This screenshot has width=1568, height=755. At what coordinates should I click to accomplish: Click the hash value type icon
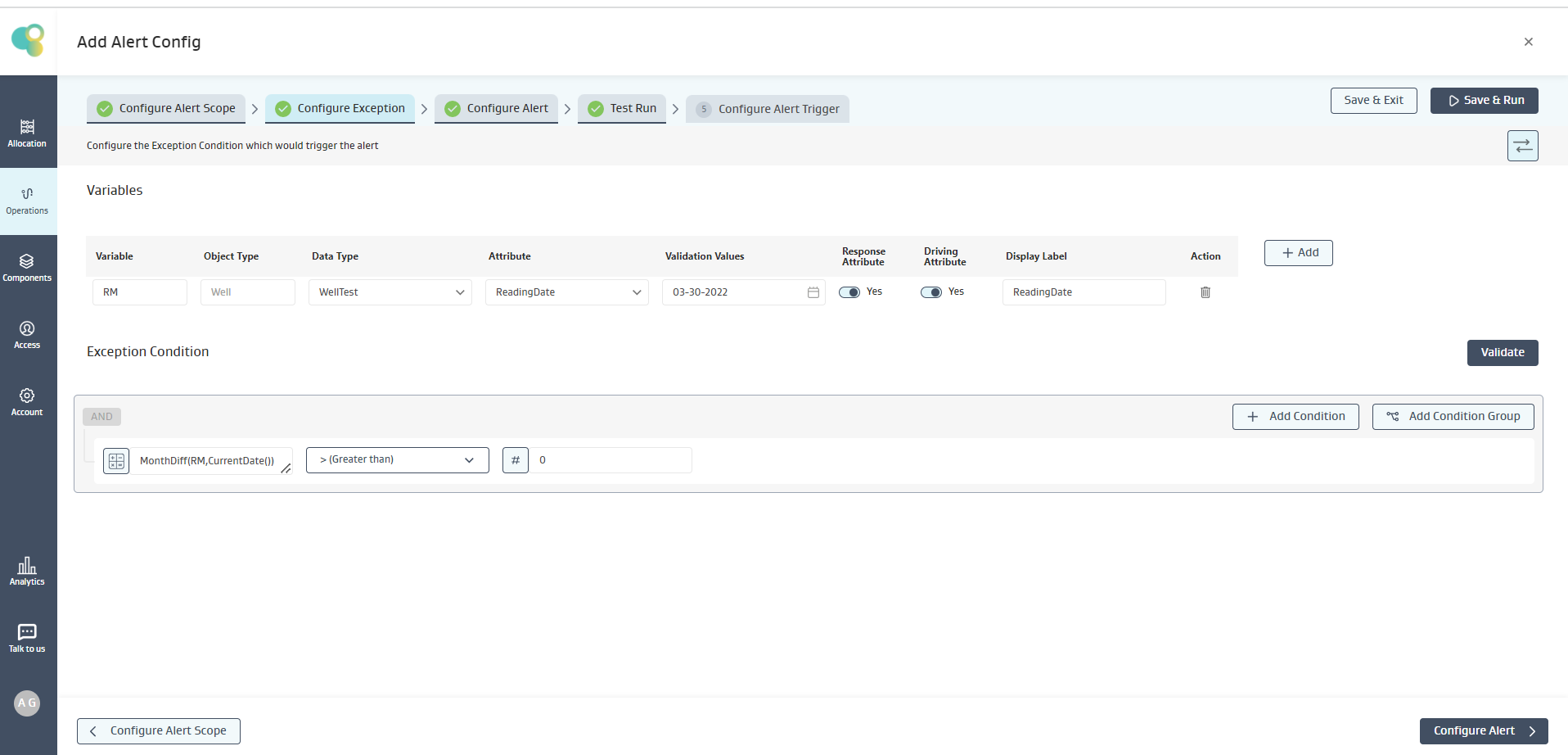tap(516, 460)
